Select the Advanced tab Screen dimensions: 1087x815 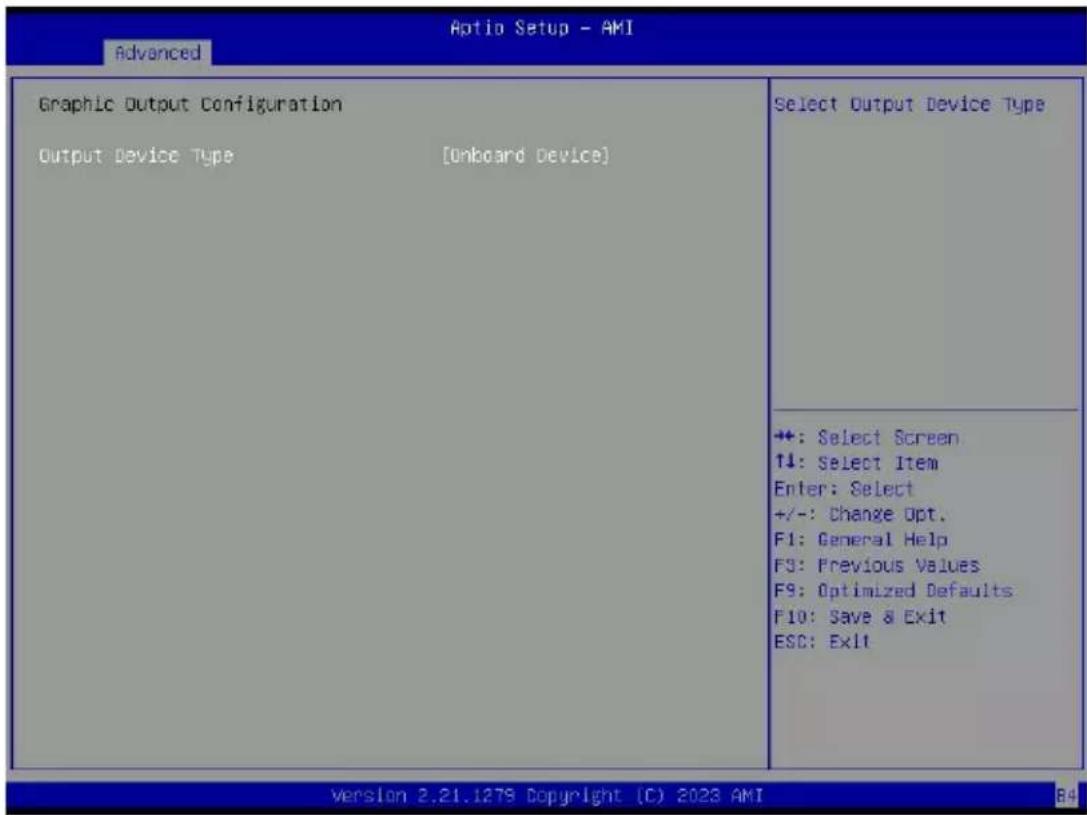pos(158,53)
